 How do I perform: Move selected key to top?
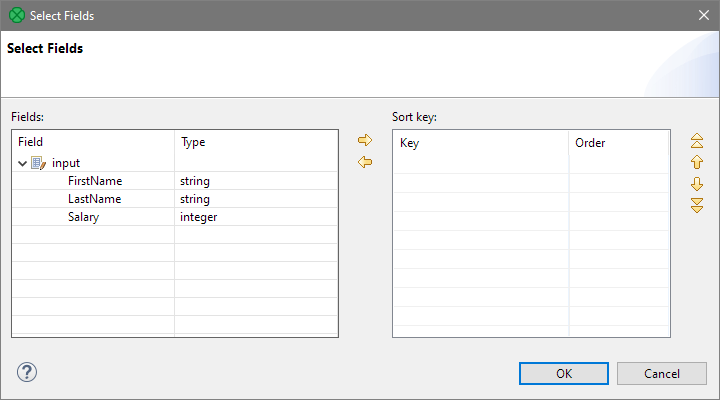point(697,141)
